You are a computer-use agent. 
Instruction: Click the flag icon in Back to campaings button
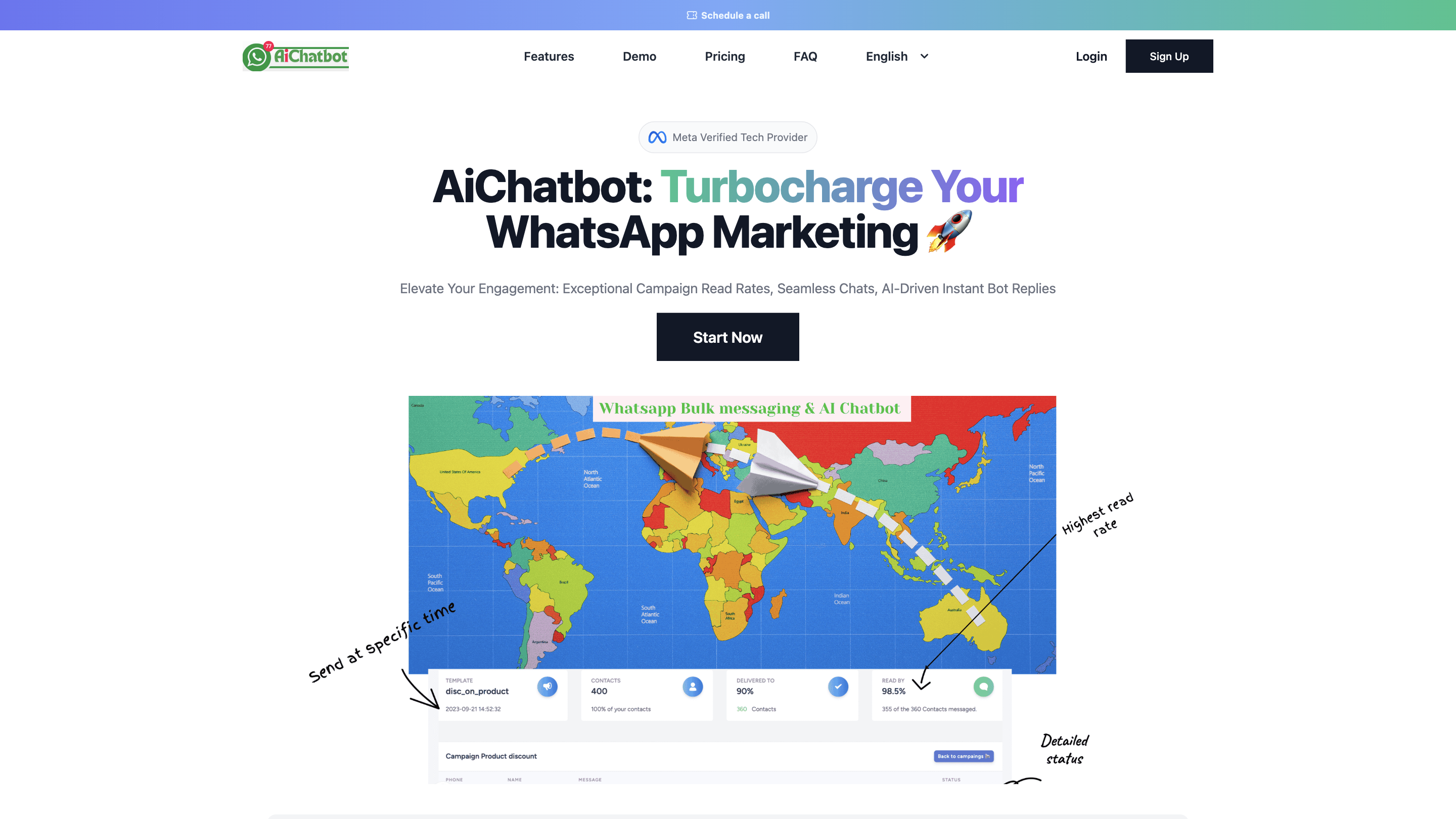987,756
